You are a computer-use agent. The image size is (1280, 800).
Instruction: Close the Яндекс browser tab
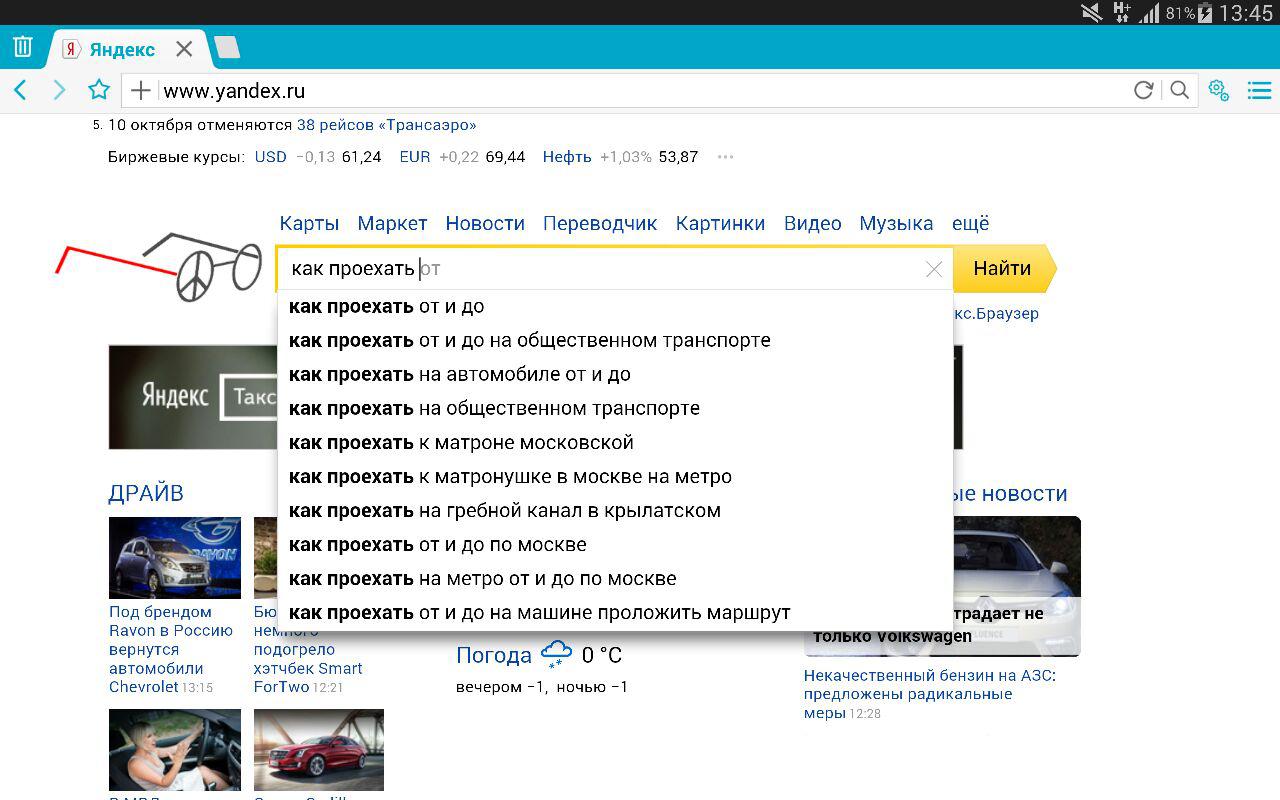click(x=184, y=49)
